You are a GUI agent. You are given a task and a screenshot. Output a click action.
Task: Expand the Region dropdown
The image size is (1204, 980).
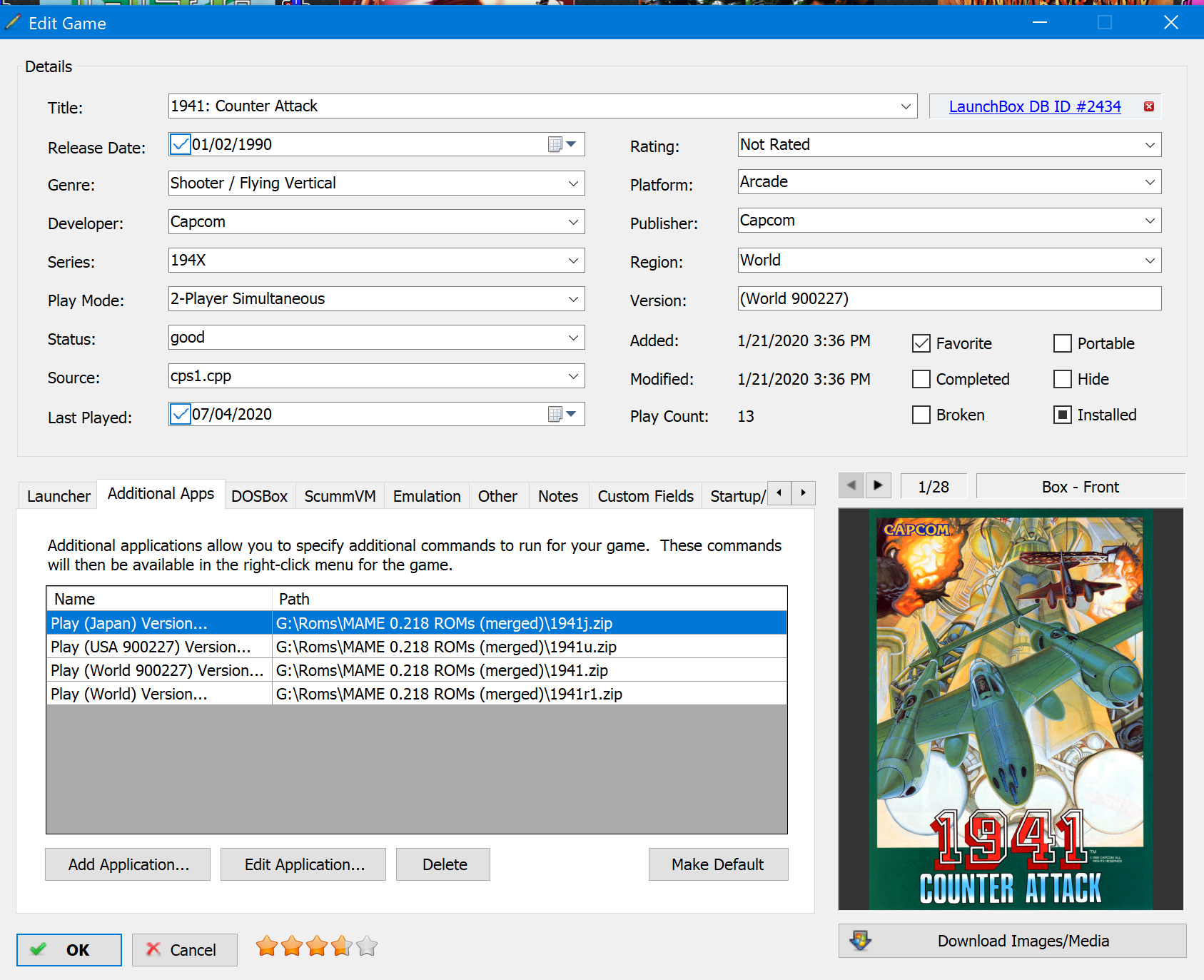[x=1150, y=261]
